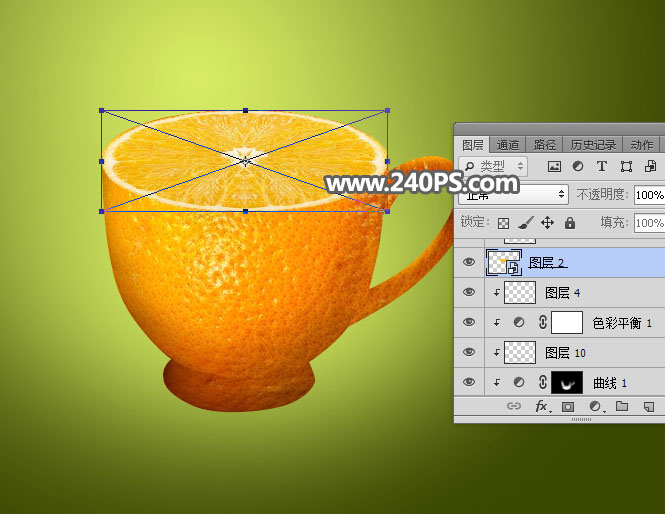Click clipping arrow on 图层 10
The image size is (665, 514).
(x=497, y=352)
